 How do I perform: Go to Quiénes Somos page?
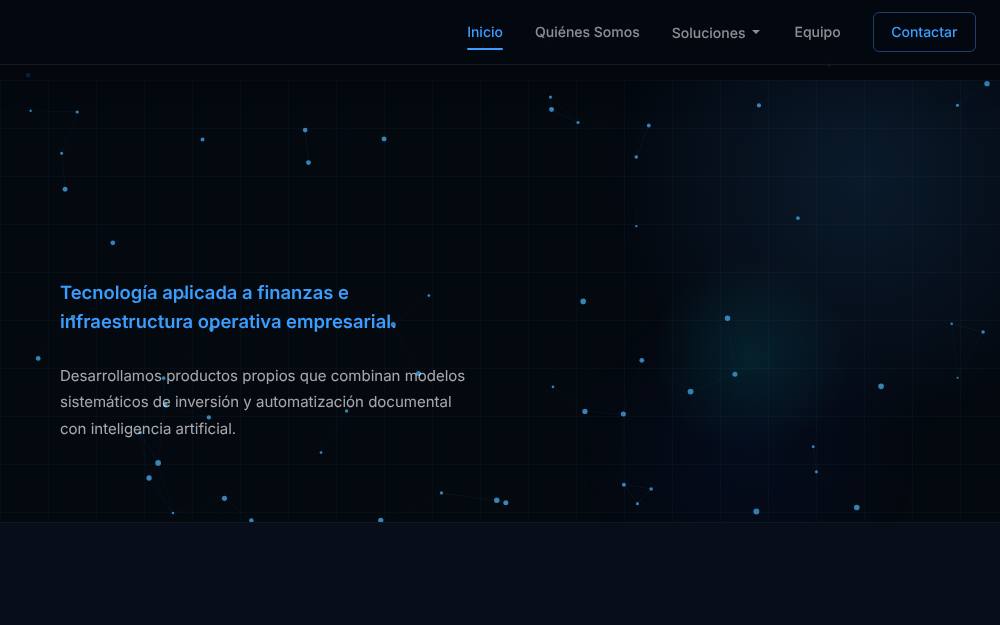tap(587, 32)
